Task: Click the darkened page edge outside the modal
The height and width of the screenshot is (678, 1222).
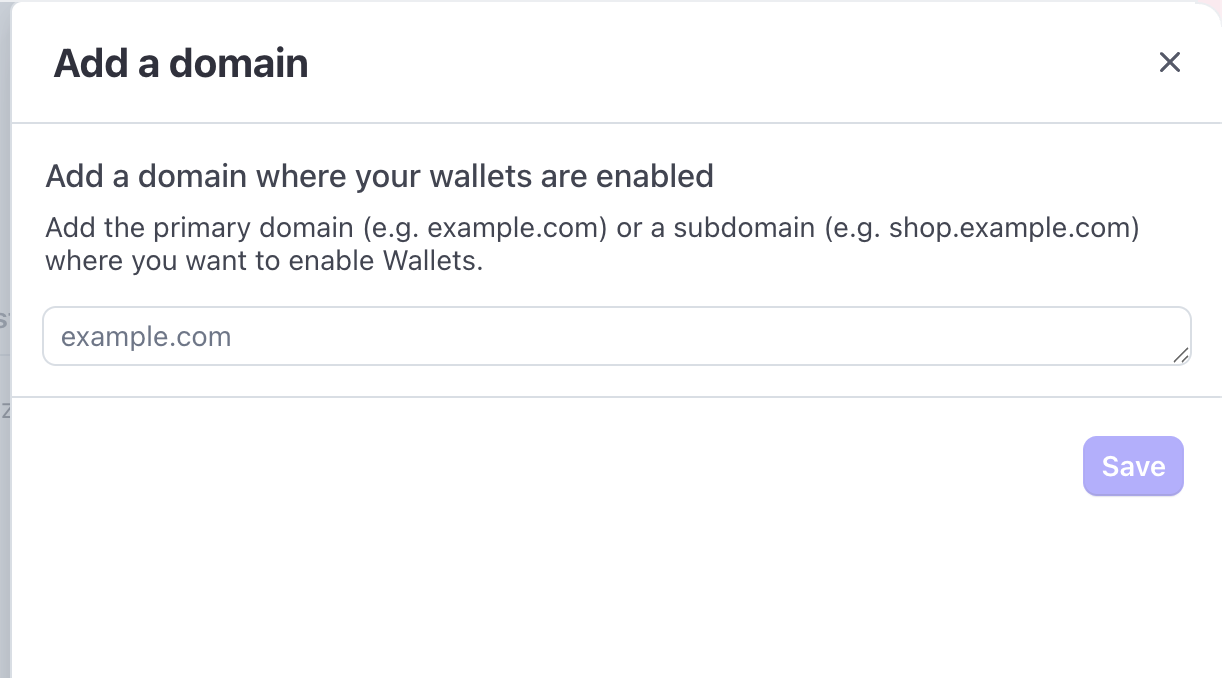Action: click(5, 340)
